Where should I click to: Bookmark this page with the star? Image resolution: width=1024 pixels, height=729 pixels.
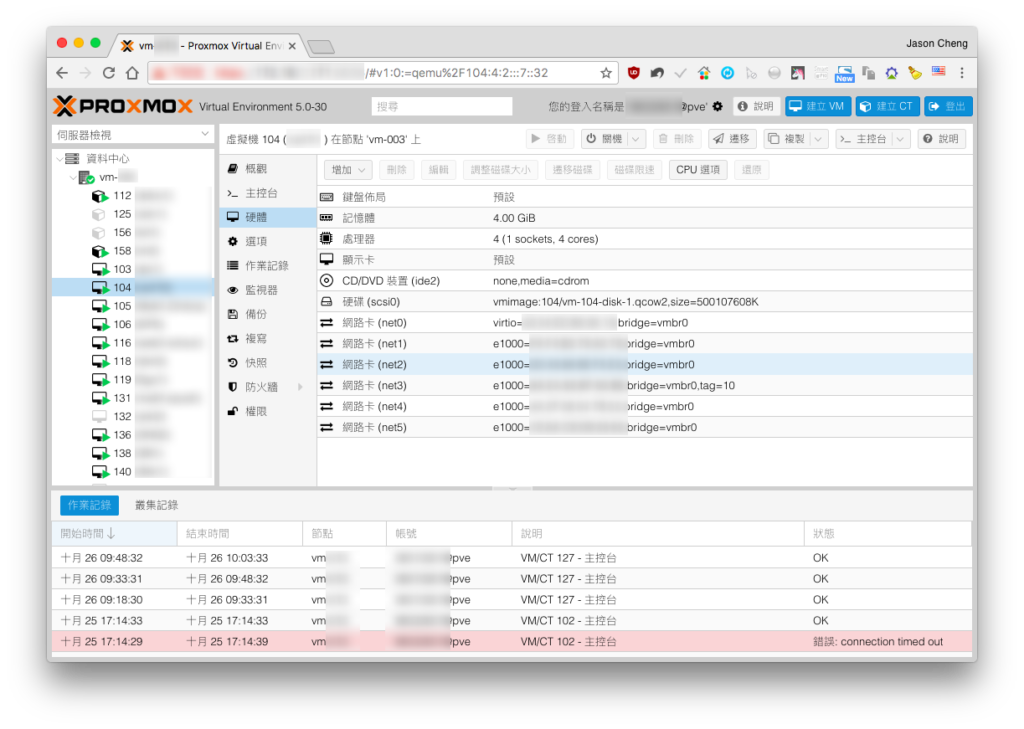coord(606,73)
